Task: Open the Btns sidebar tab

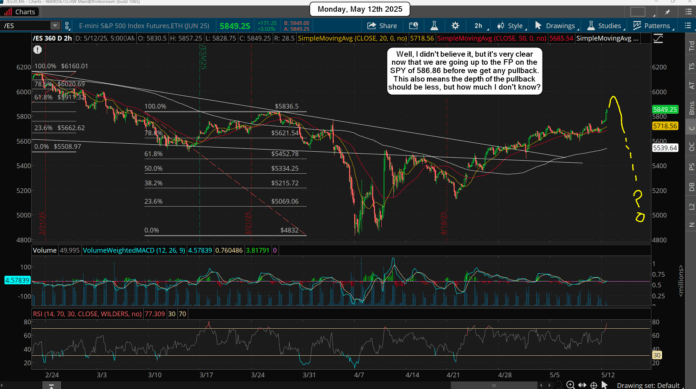Action: 691,108
